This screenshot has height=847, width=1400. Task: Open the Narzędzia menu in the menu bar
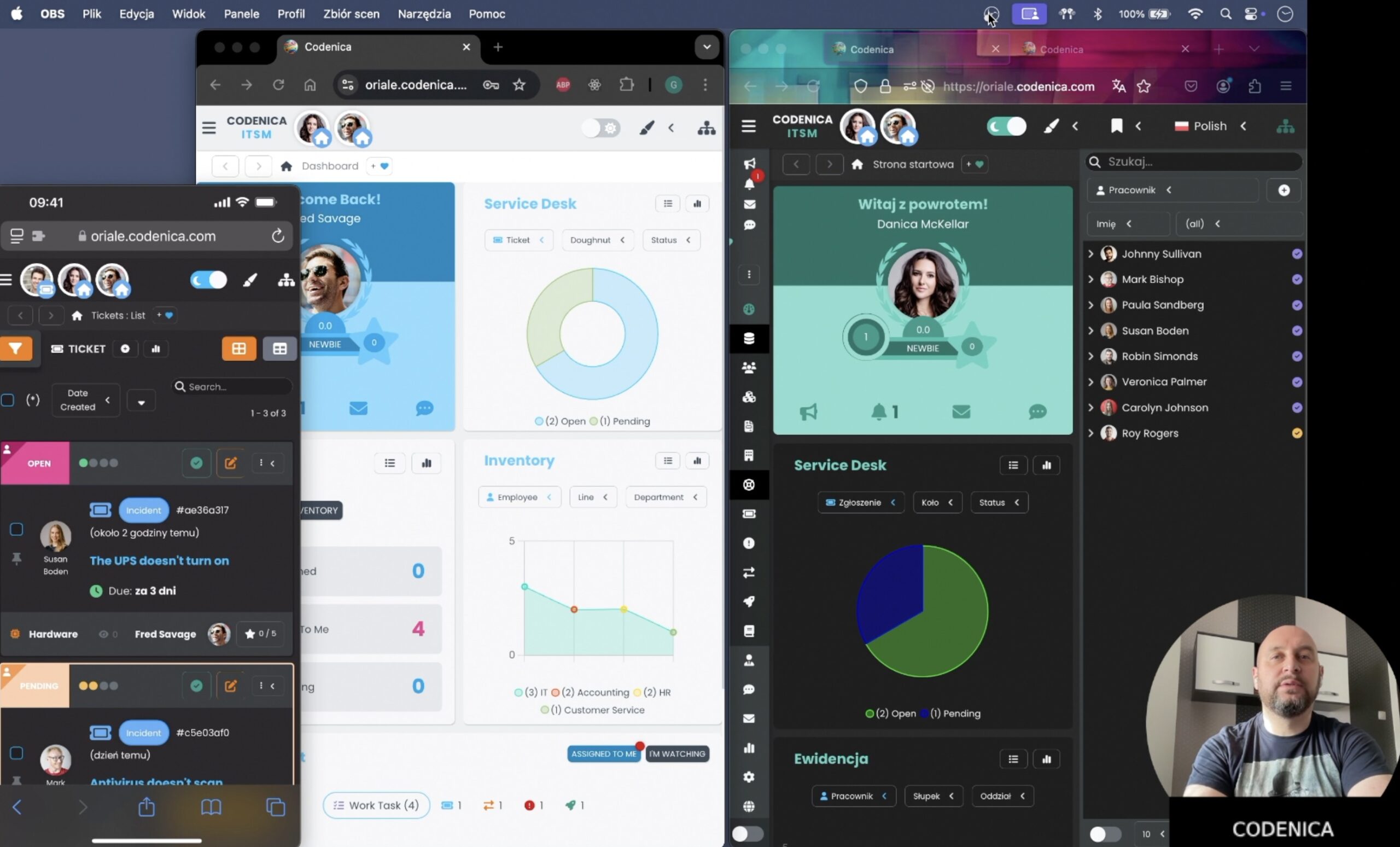pyautogui.click(x=424, y=14)
